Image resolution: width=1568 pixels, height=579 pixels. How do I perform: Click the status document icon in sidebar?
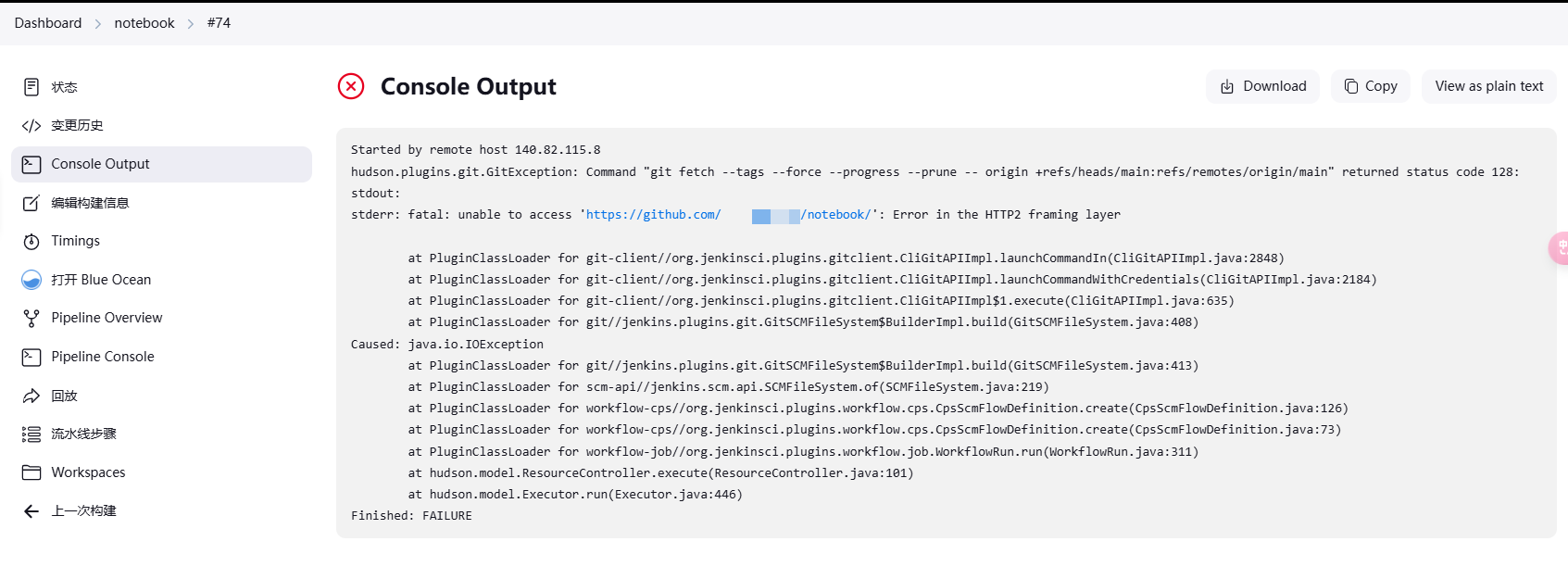[31, 87]
